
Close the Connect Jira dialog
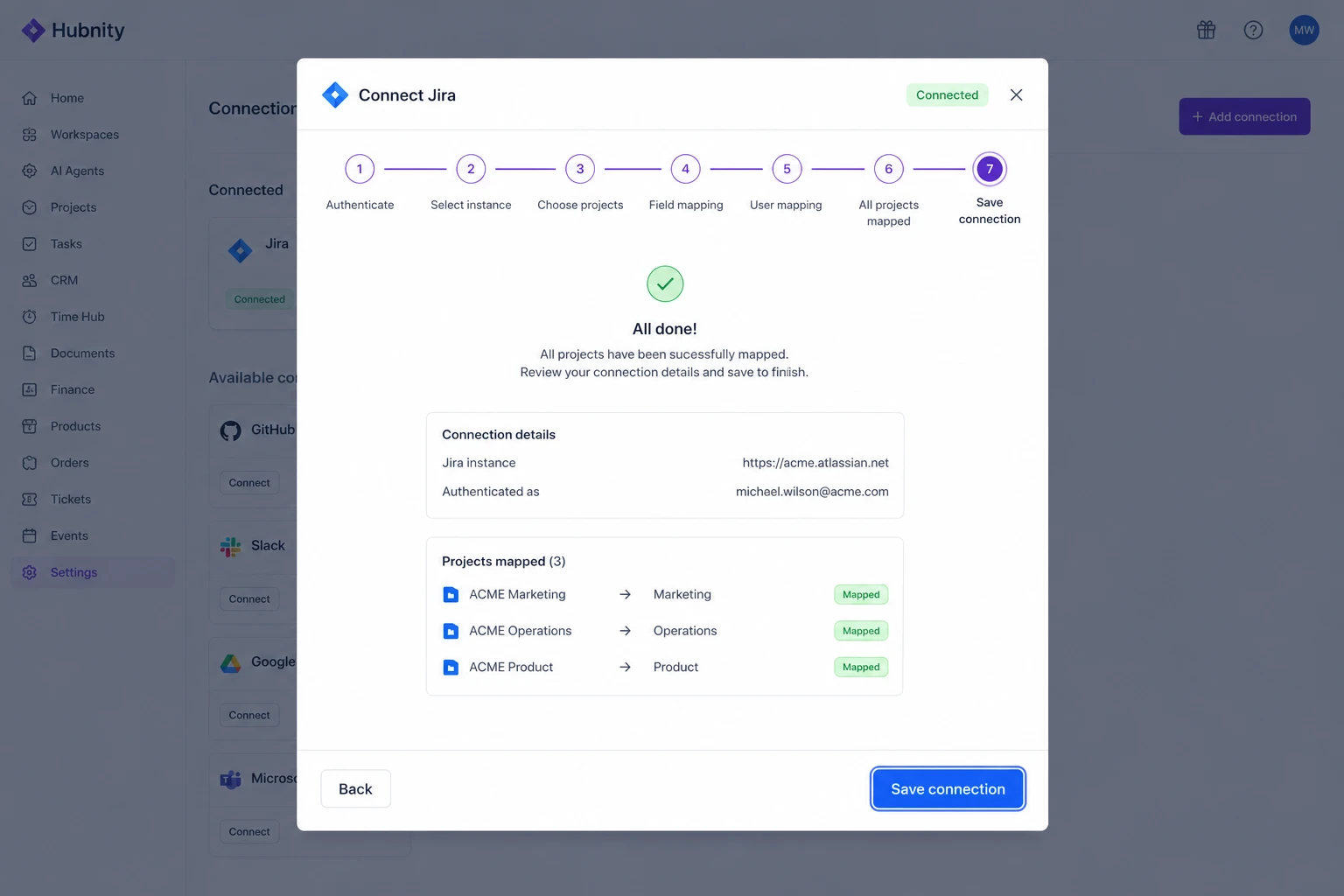(1016, 94)
